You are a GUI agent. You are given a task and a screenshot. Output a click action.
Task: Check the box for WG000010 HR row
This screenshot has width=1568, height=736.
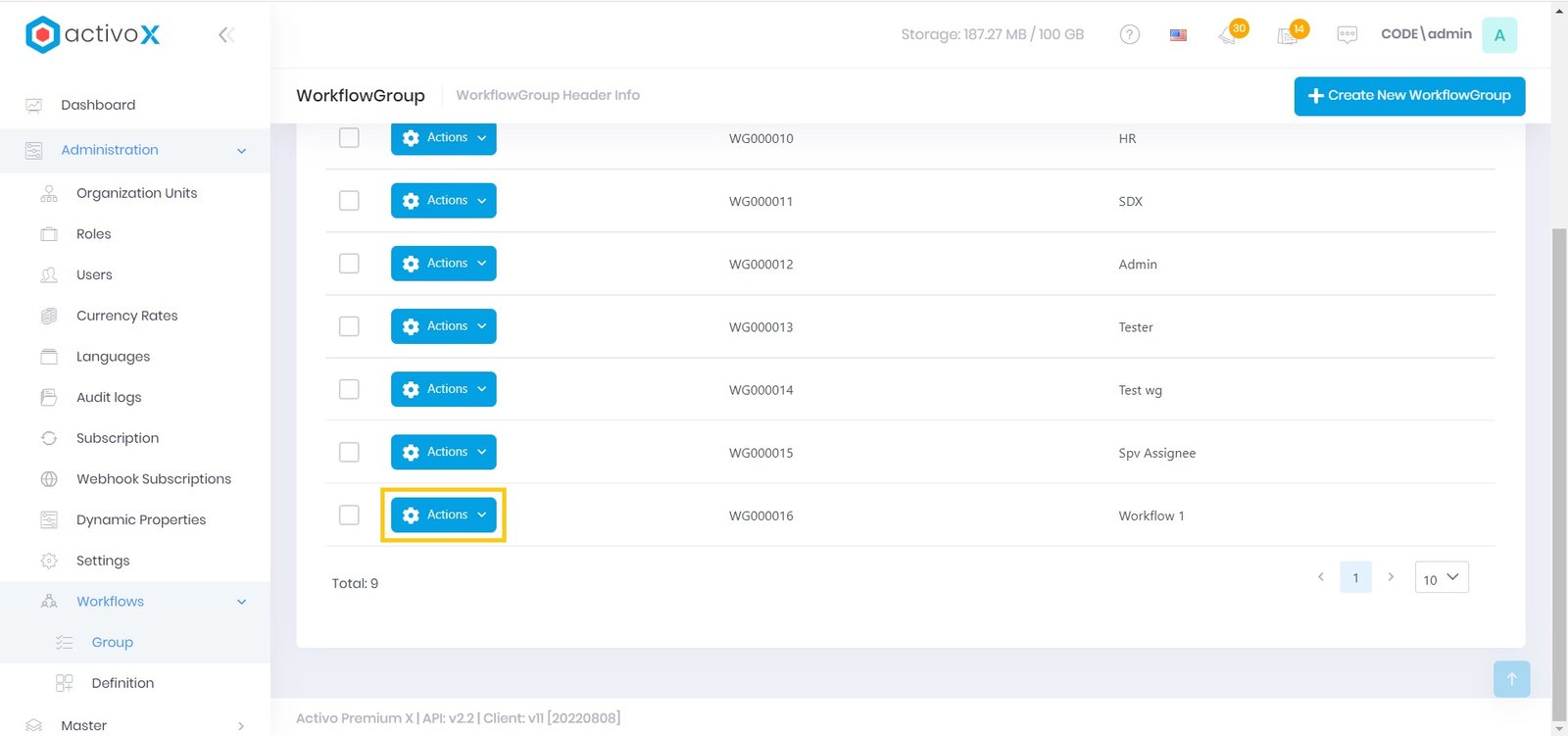(349, 138)
